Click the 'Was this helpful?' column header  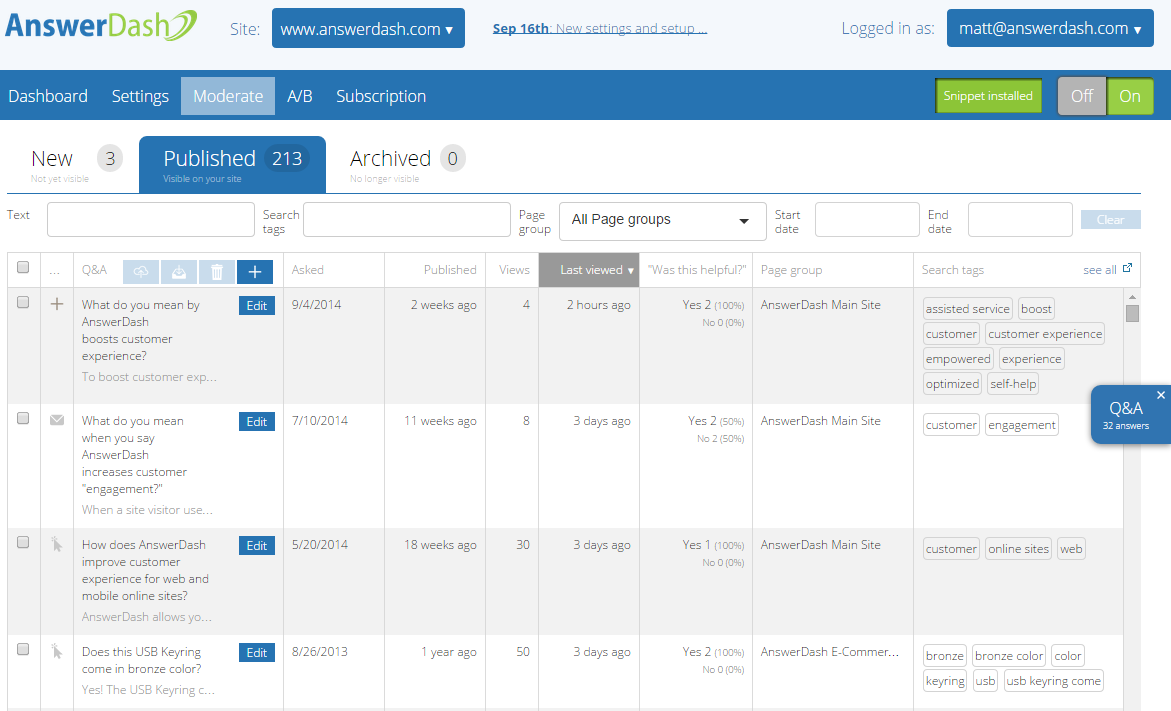(697, 270)
